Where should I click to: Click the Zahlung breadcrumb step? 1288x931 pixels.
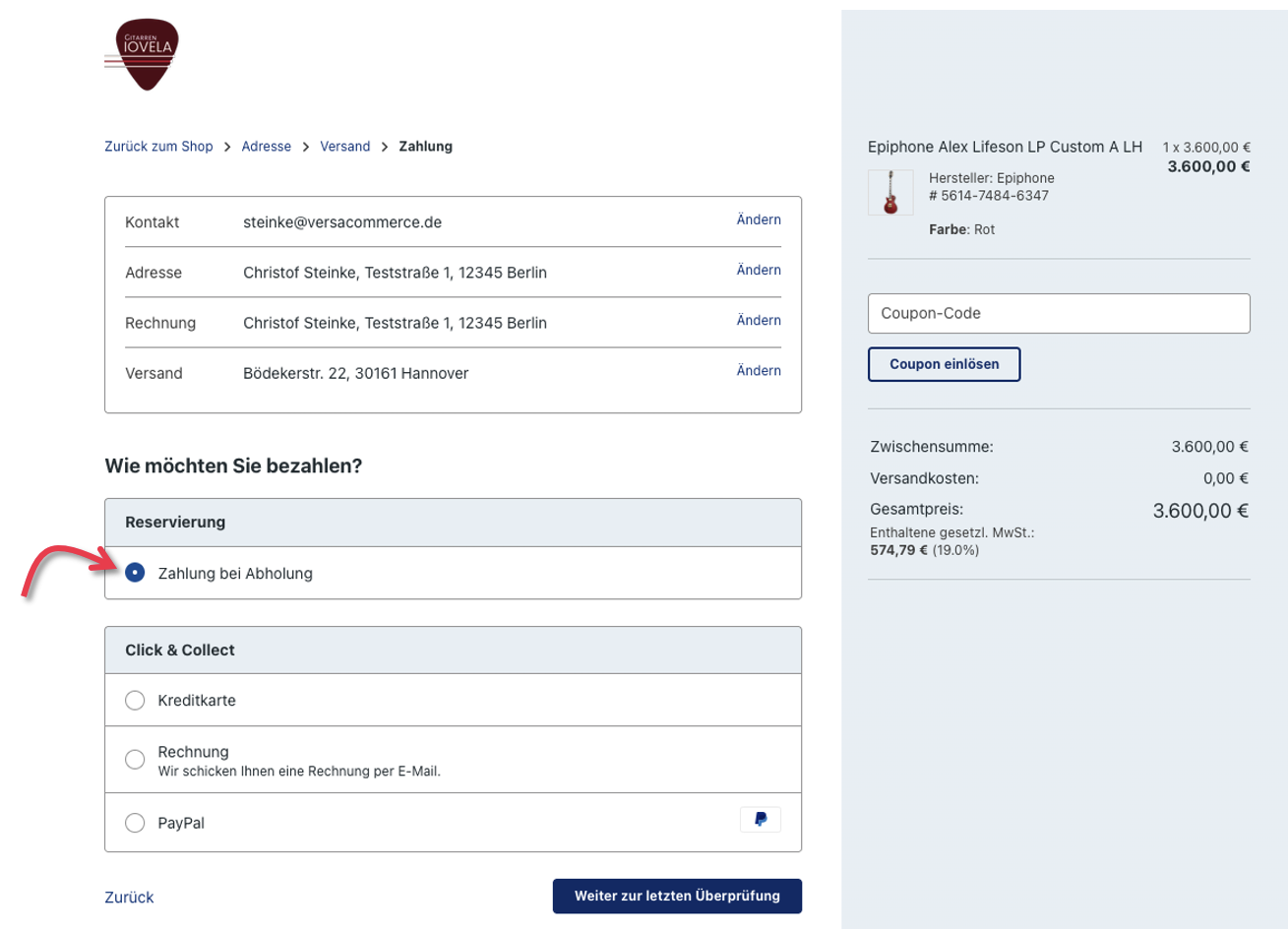click(425, 147)
